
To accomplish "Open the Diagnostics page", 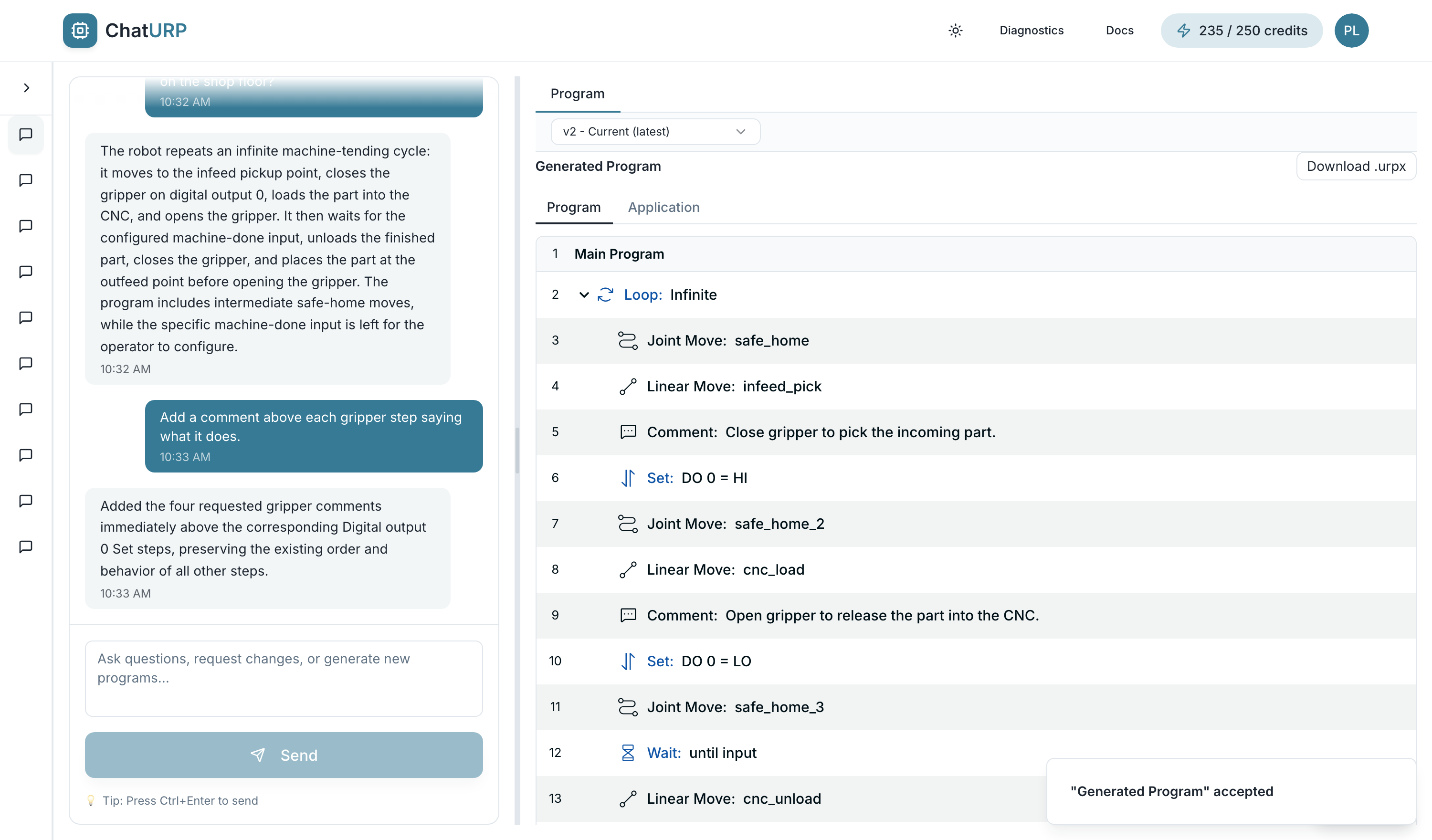I will point(1032,31).
